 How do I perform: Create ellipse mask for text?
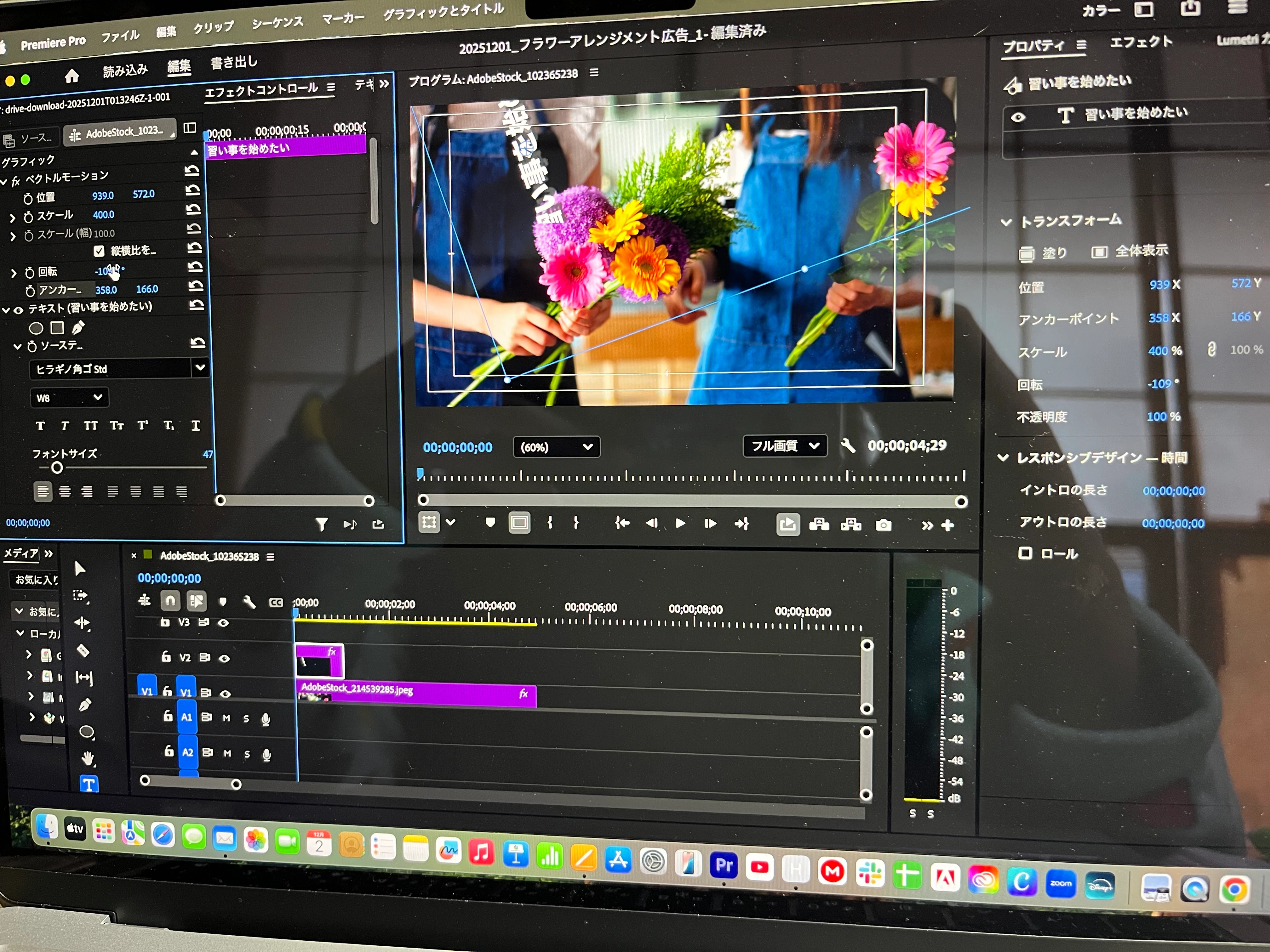36,328
